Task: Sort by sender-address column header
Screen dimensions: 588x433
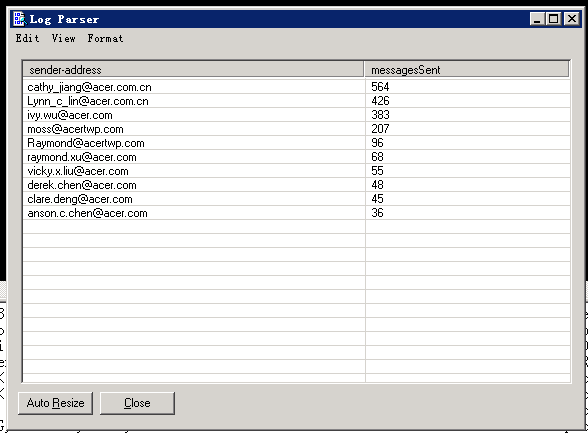Action: 194,70
